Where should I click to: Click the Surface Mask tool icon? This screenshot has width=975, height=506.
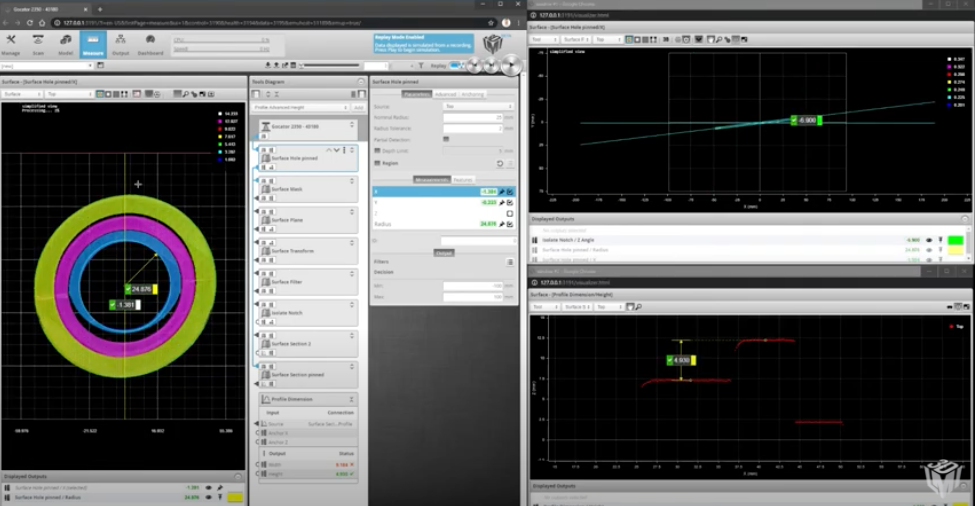click(x=265, y=189)
